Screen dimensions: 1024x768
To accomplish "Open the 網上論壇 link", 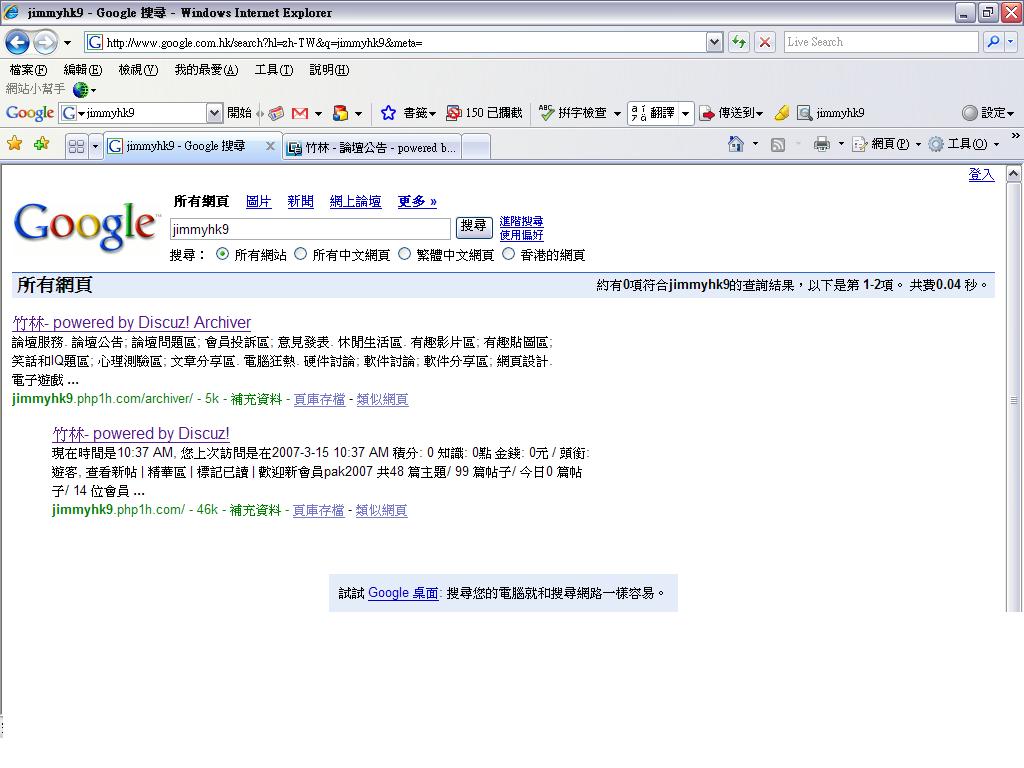I will pos(355,201).
